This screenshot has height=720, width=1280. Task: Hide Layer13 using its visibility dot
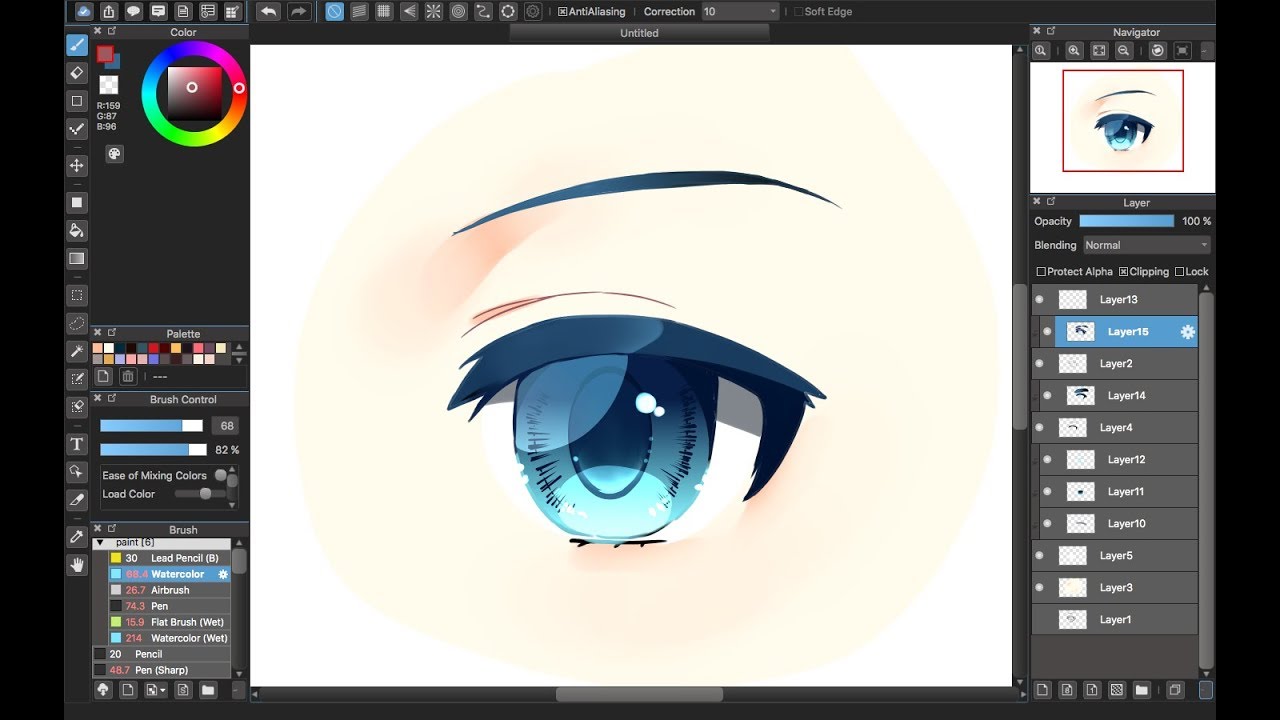coord(1039,299)
